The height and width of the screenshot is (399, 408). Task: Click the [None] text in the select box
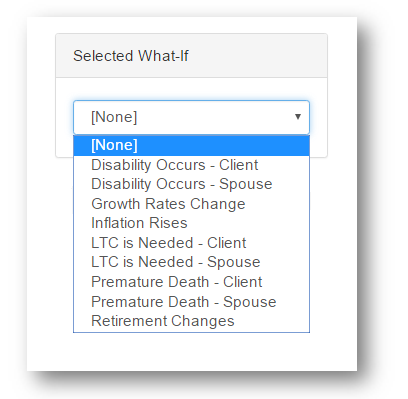pyautogui.click(x=114, y=117)
